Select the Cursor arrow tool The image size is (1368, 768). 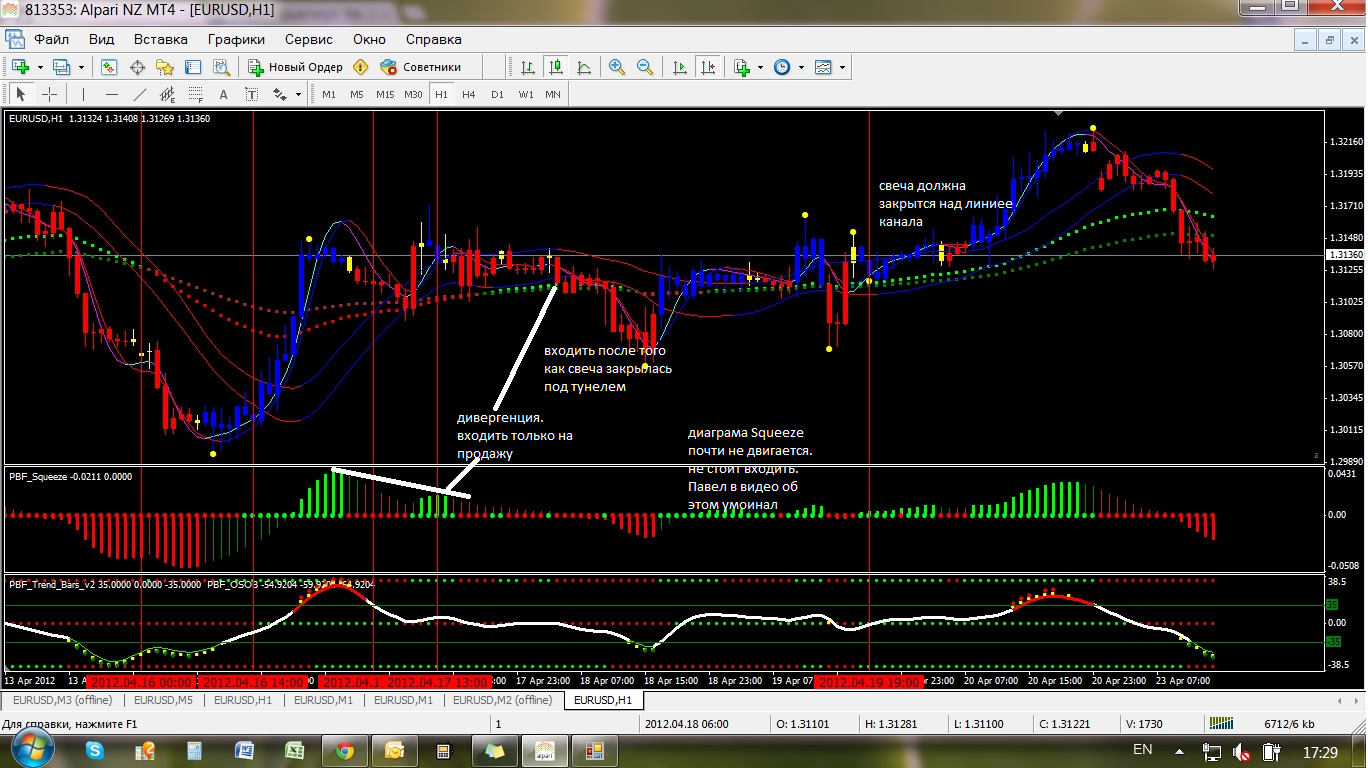point(21,94)
